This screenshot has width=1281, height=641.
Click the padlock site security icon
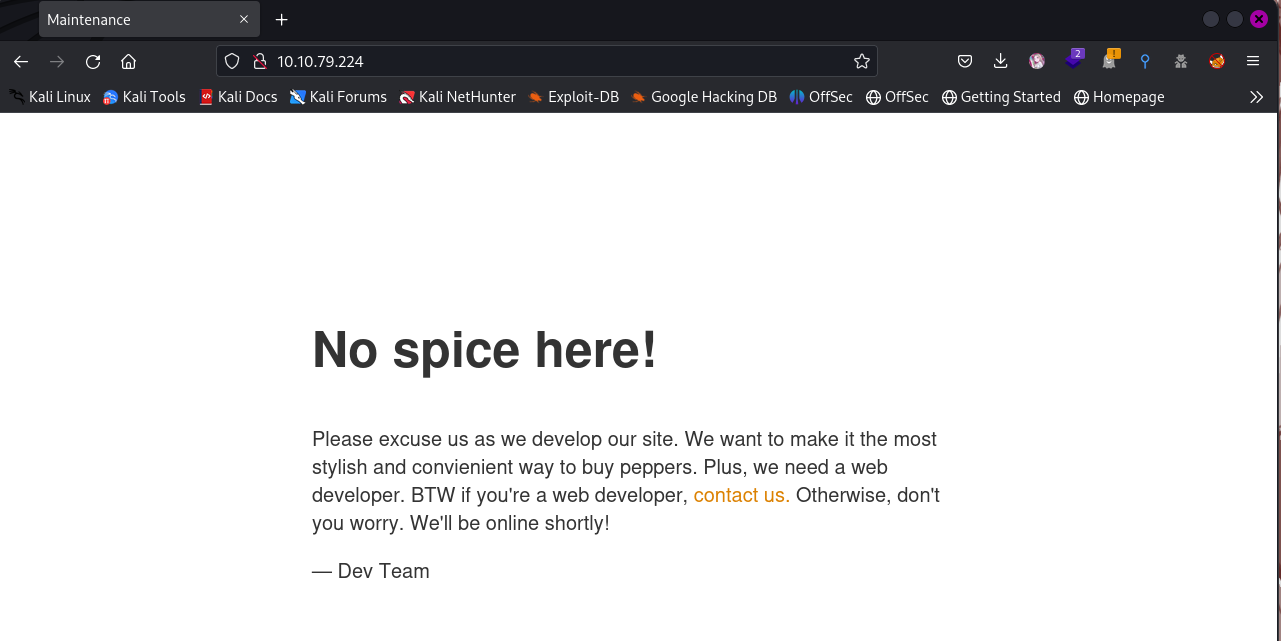(259, 61)
